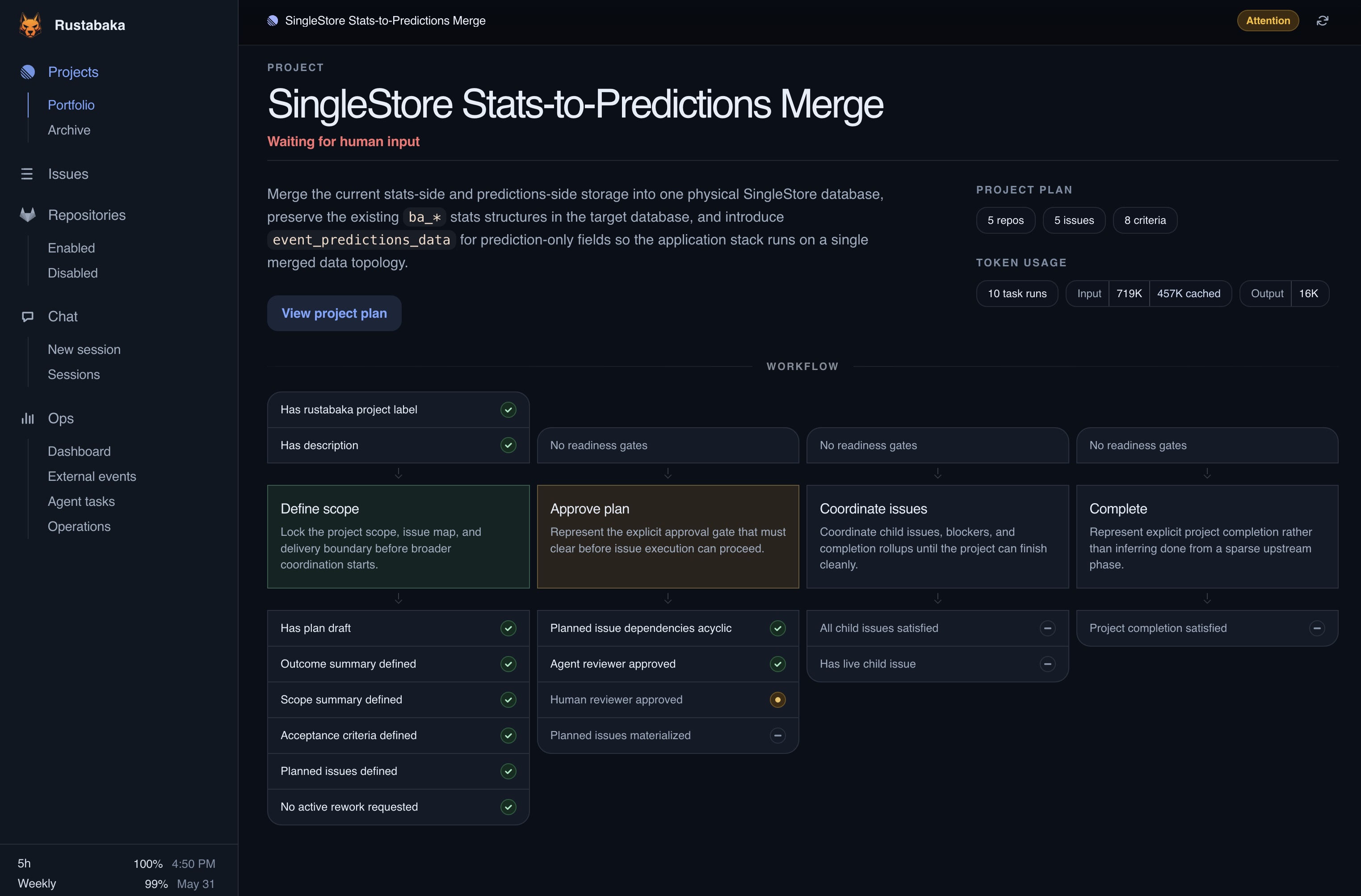Click dash status for All child issues satisfied
Image resolution: width=1361 pixels, height=896 pixels.
pos(1048,628)
